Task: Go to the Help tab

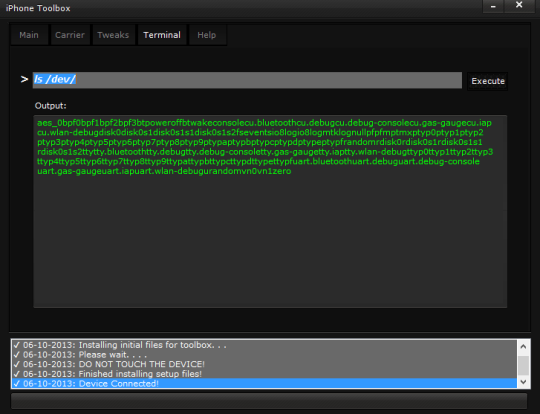Action: pos(207,35)
